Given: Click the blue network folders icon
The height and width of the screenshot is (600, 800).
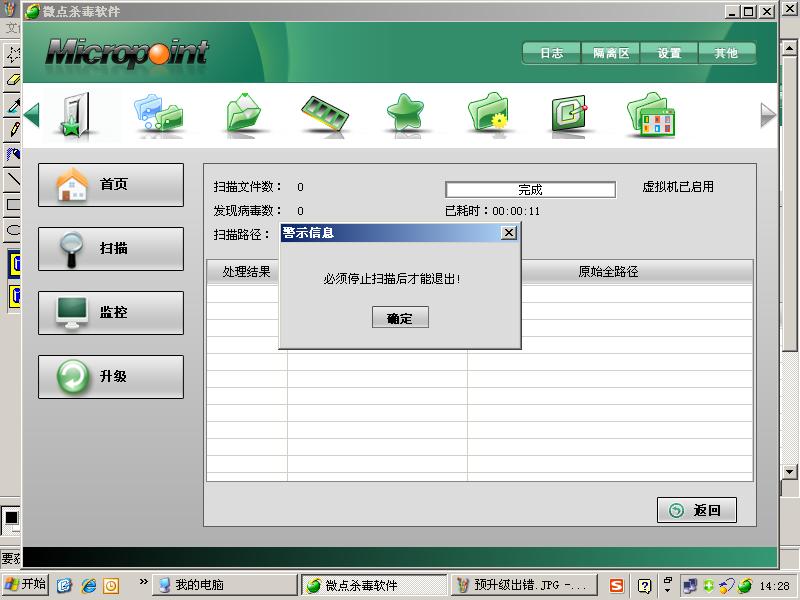Looking at the screenshot, I should (158, 114).
